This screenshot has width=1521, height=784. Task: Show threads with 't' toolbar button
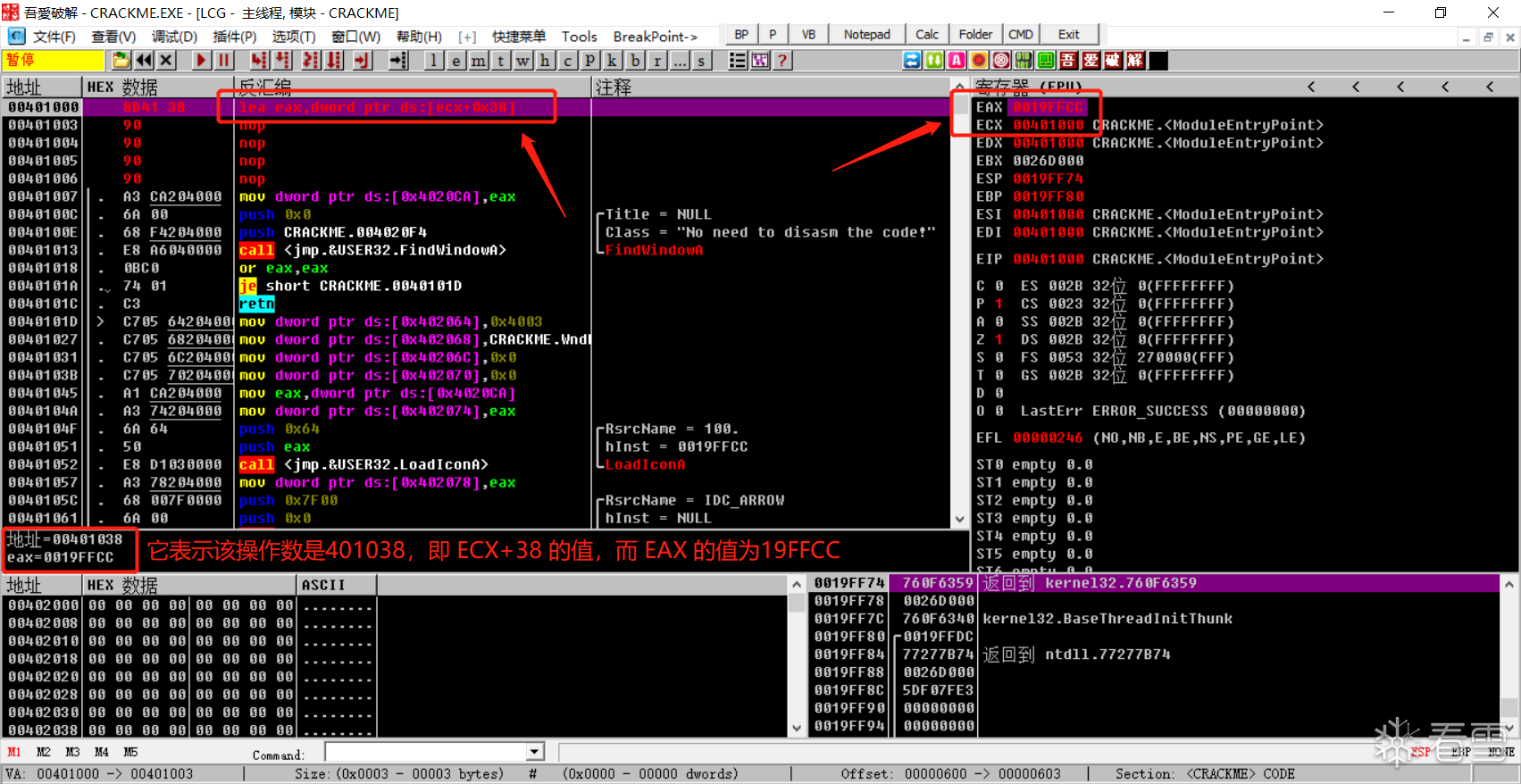[x=501, y=60]
